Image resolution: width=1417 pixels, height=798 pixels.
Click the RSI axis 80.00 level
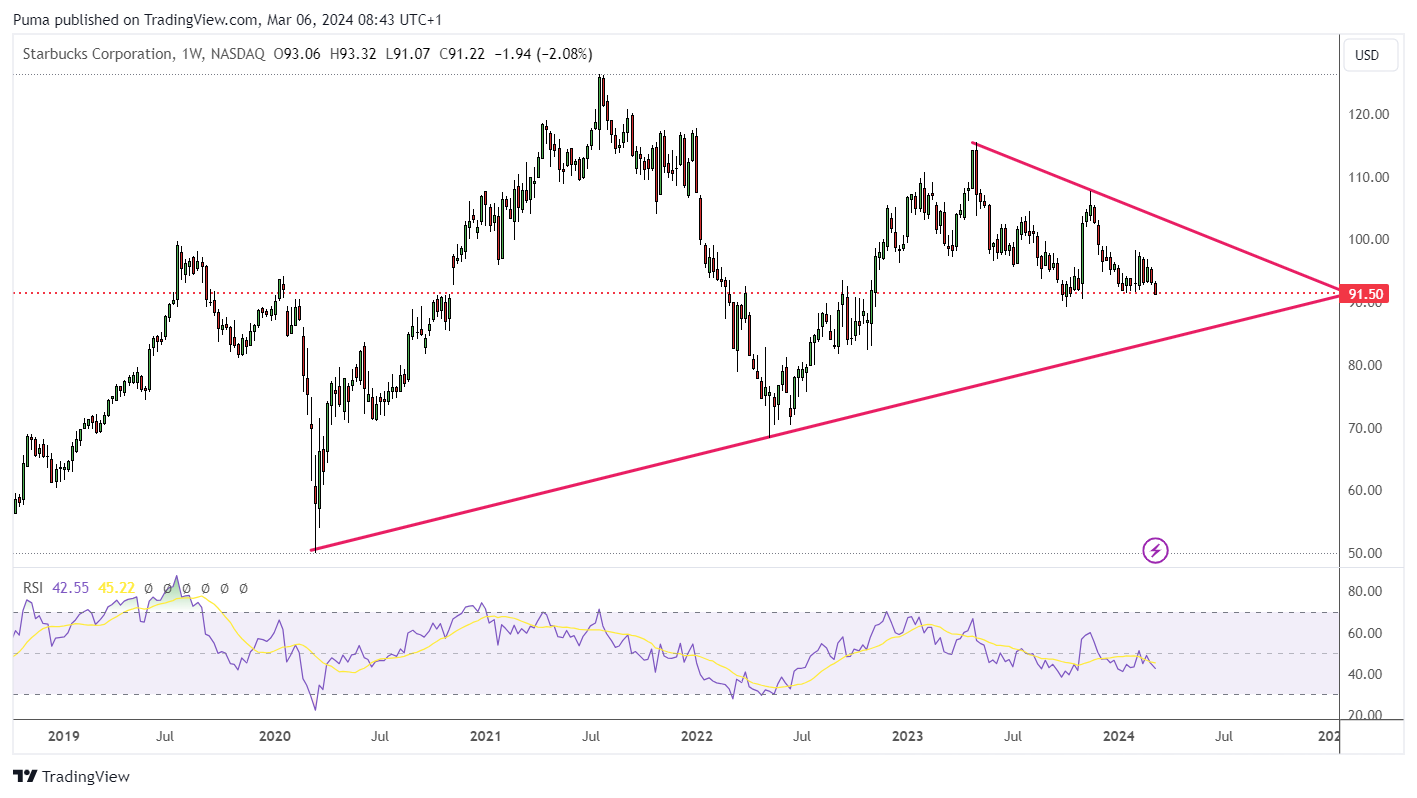[x=1366, y=591]
